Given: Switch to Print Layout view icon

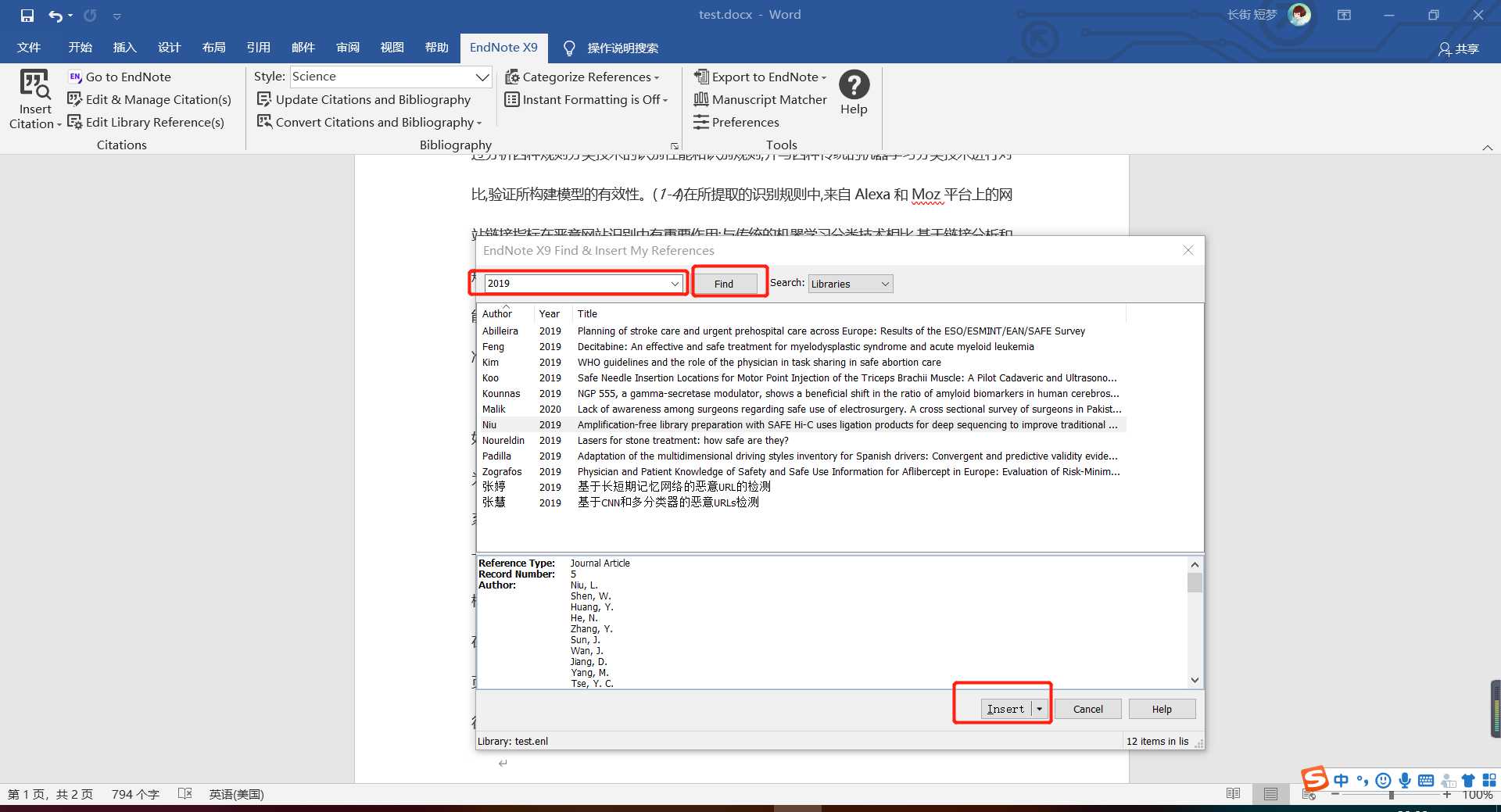Looking at the screenshot, I should pyautogui.click(x=1270, y=794).
